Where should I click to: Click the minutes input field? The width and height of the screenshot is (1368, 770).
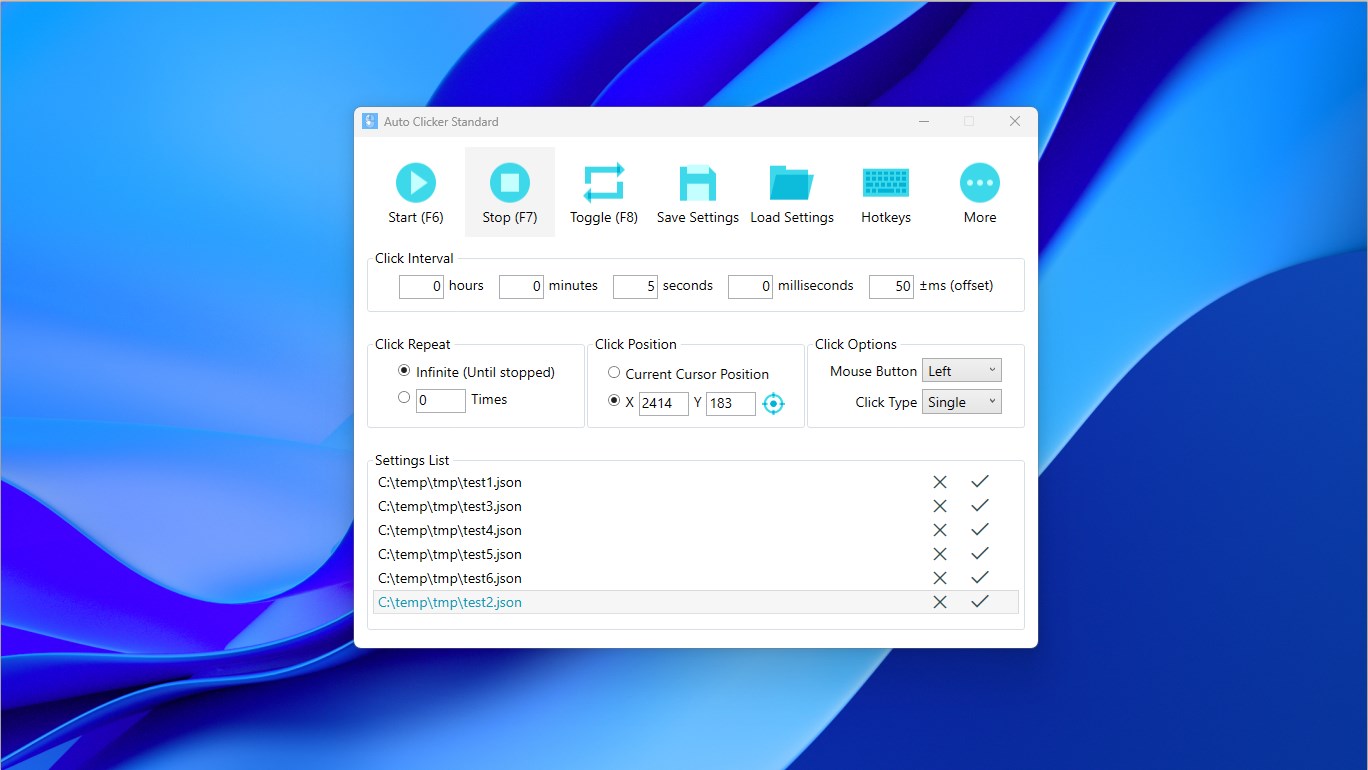pyautogui.click(x=521, y=287)
